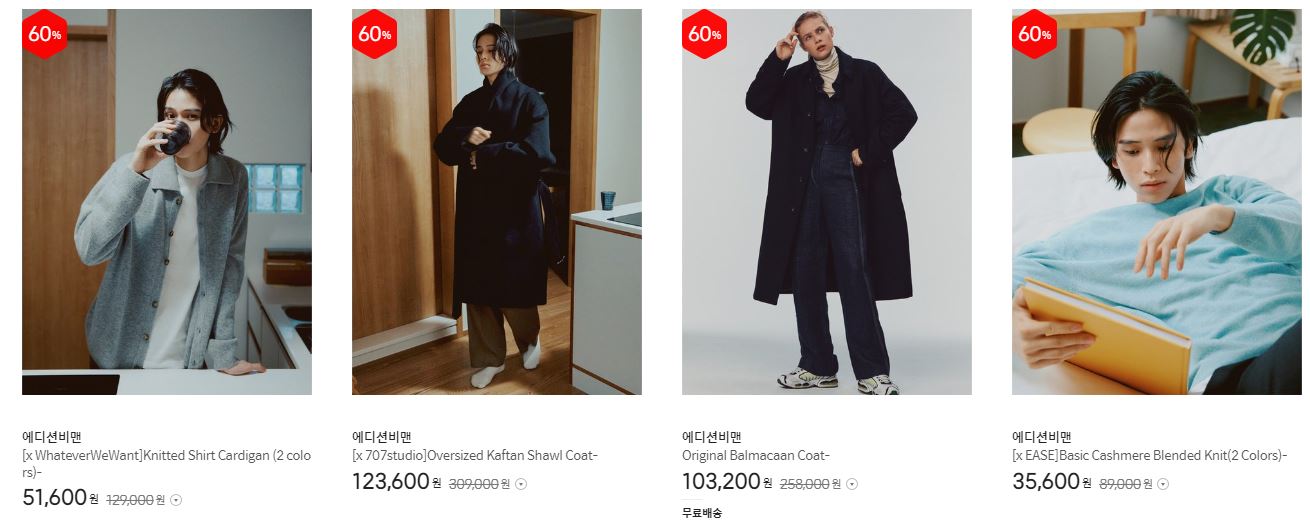Open the 에디션비맨 brand above the cardigan
Image resolution: width=1310 pixels, height=525 pixels.
pos(52,437)
